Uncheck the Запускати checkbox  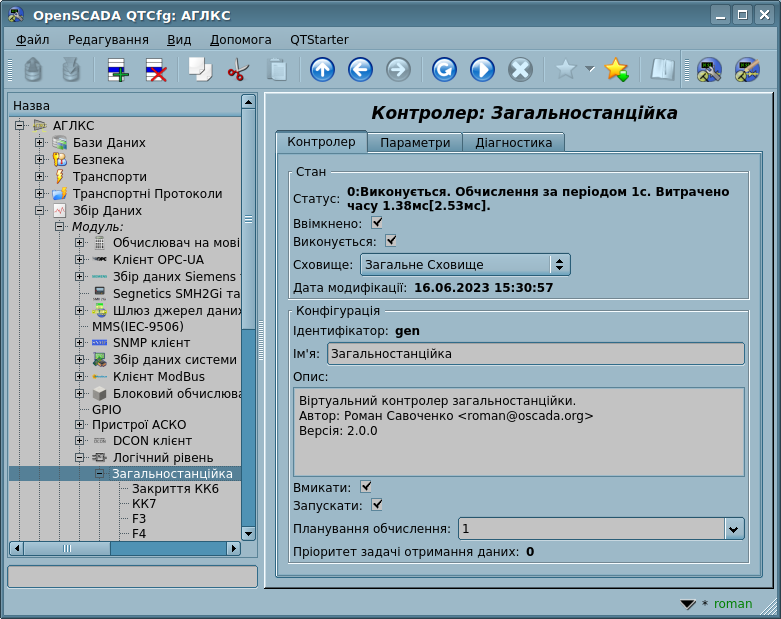click(377, 505)
